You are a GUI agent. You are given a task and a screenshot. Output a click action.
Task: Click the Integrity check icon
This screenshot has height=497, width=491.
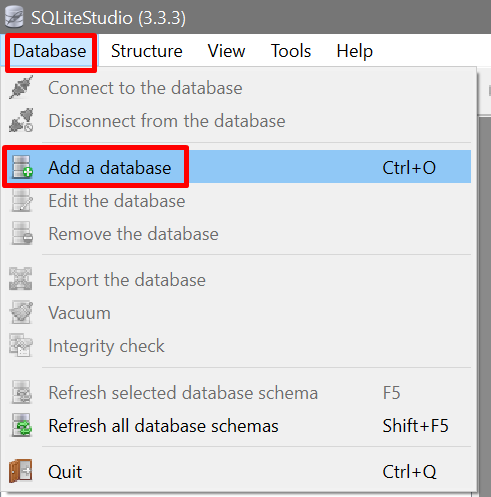21,345
